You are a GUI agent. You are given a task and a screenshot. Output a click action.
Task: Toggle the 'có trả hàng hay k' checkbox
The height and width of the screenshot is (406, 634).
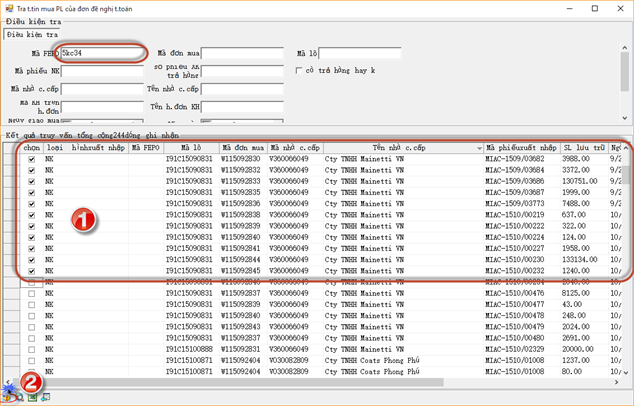[x=299, y=71]
